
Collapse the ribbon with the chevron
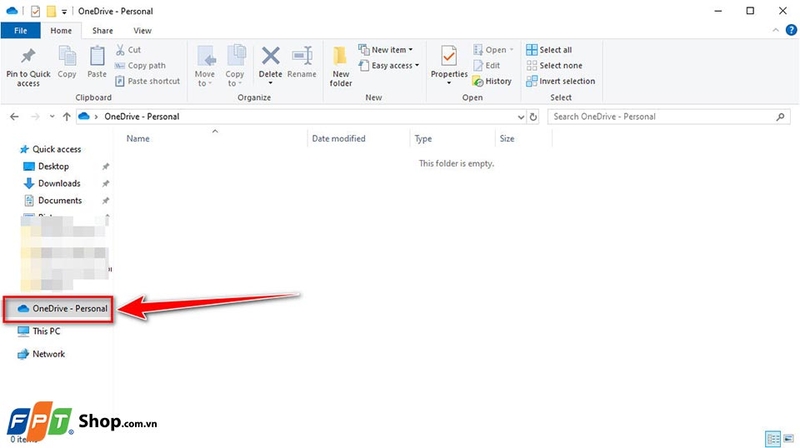[x=776, y=31]
